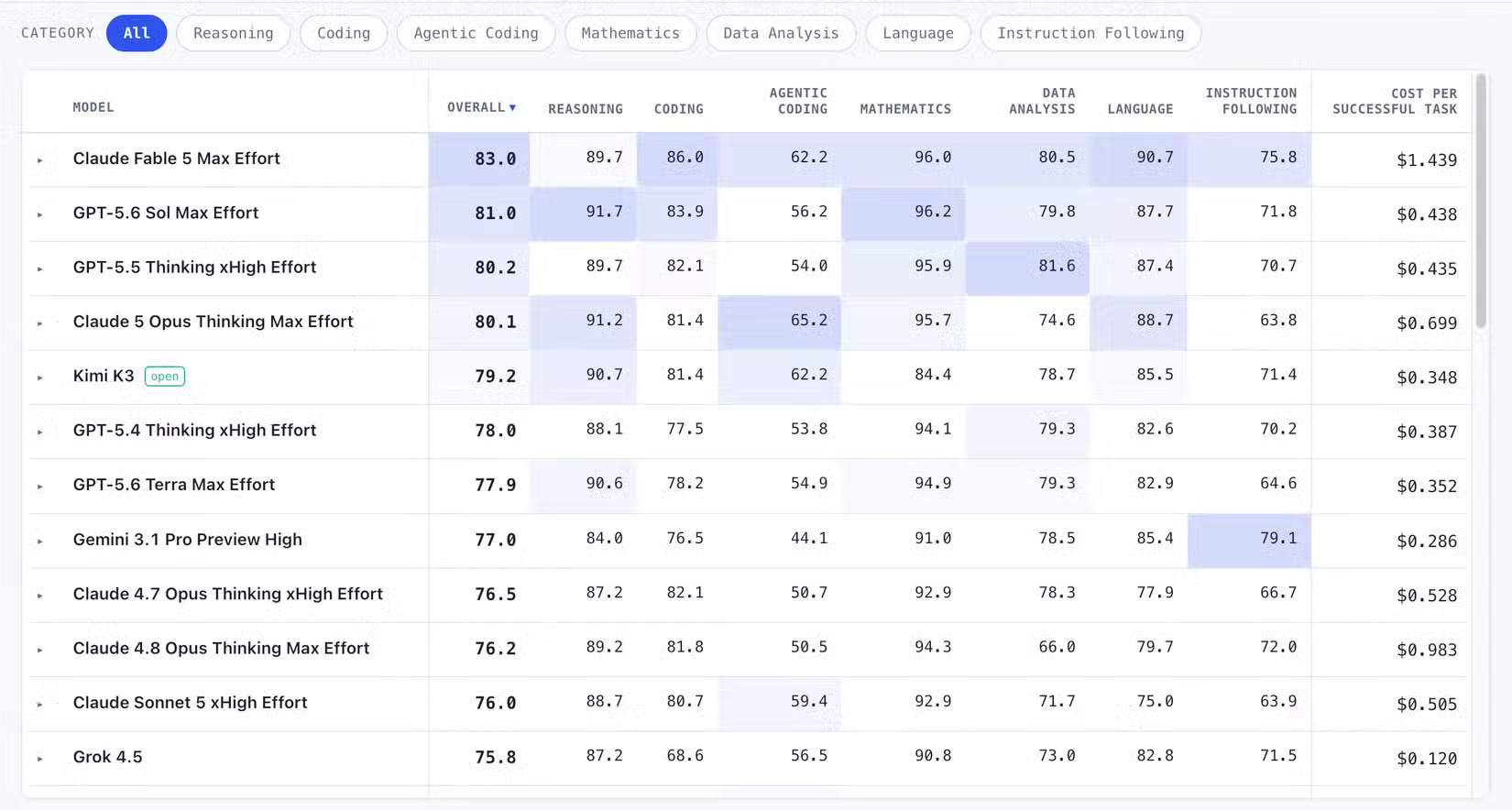Filter by Agentic Coding category
Viewport: 1512px width, 810px height.
pos(476,33)
